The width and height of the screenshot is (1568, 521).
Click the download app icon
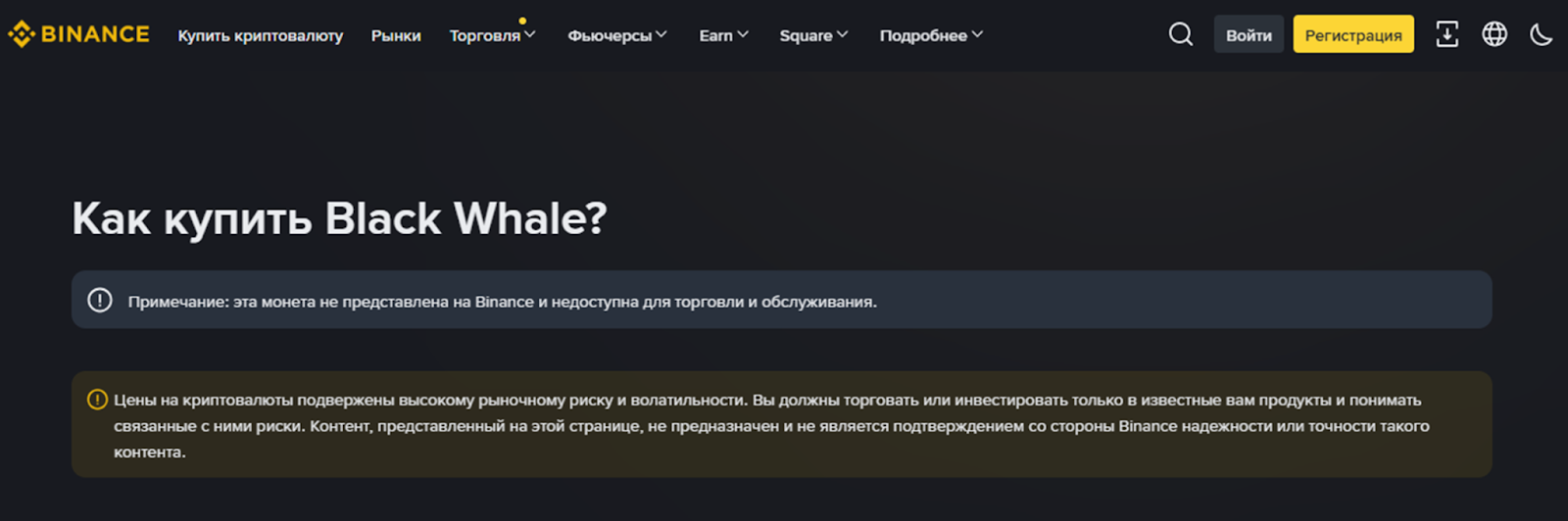pos(1446,34)
